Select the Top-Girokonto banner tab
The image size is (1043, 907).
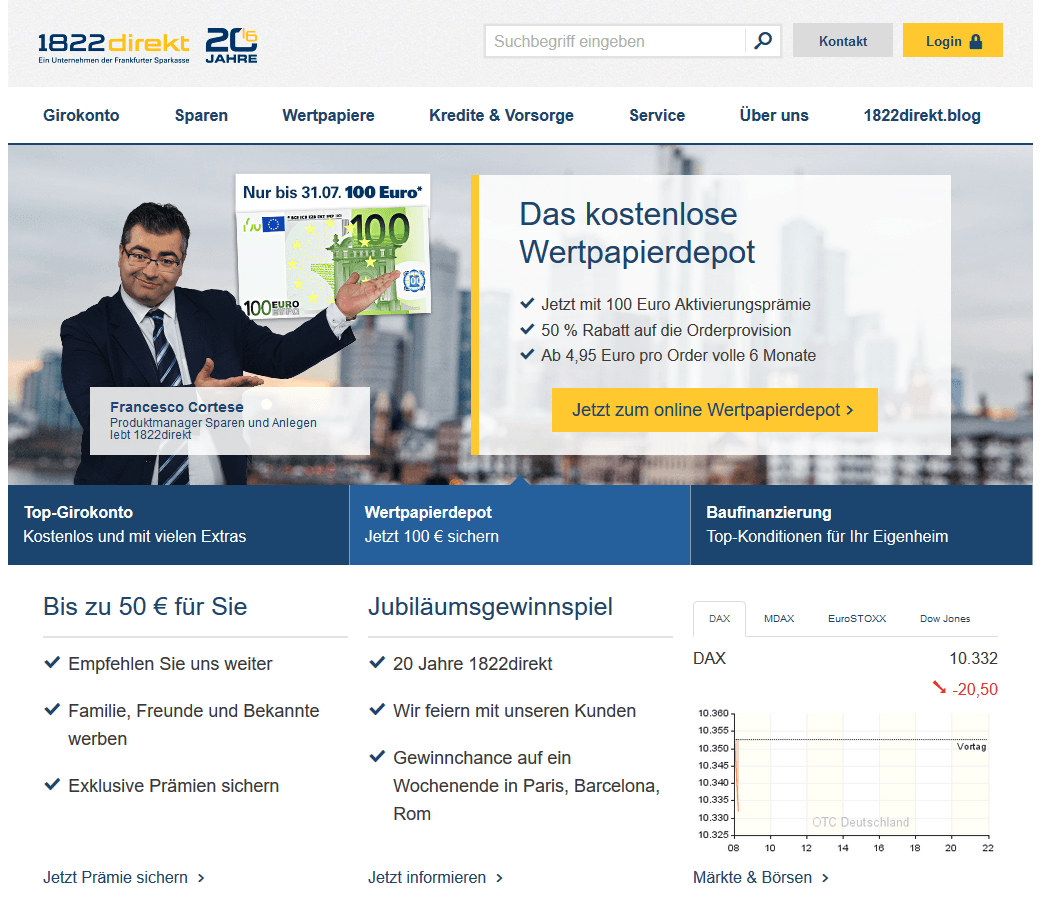[x=178, y=525]
